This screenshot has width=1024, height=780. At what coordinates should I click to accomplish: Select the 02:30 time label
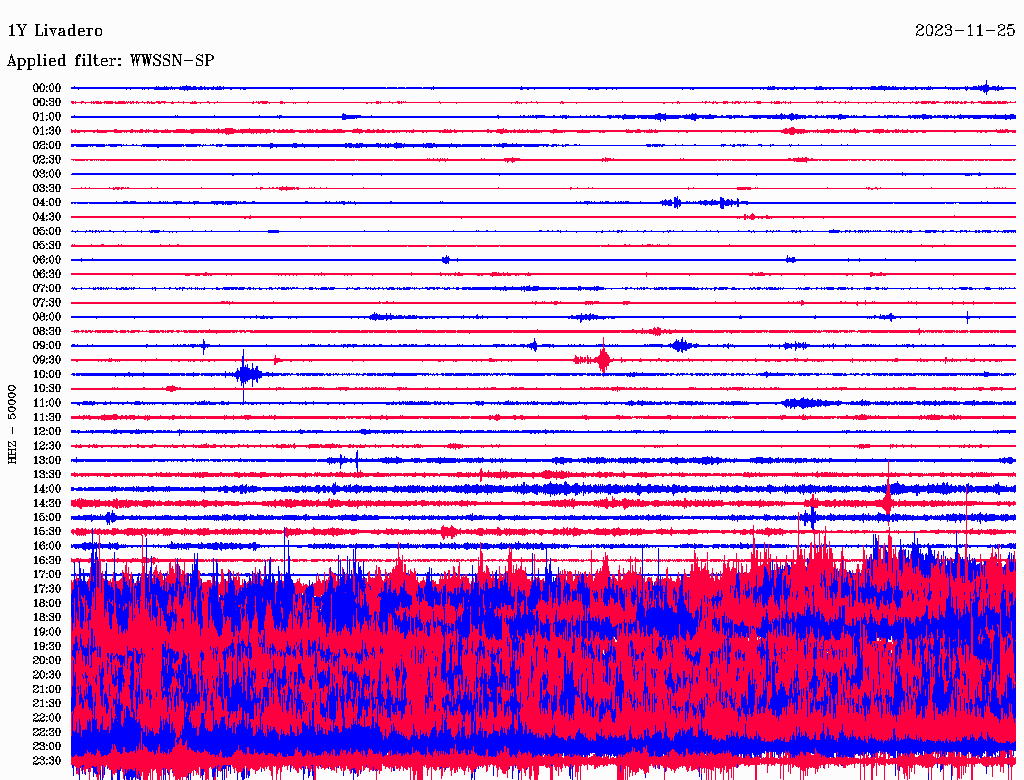46,159
